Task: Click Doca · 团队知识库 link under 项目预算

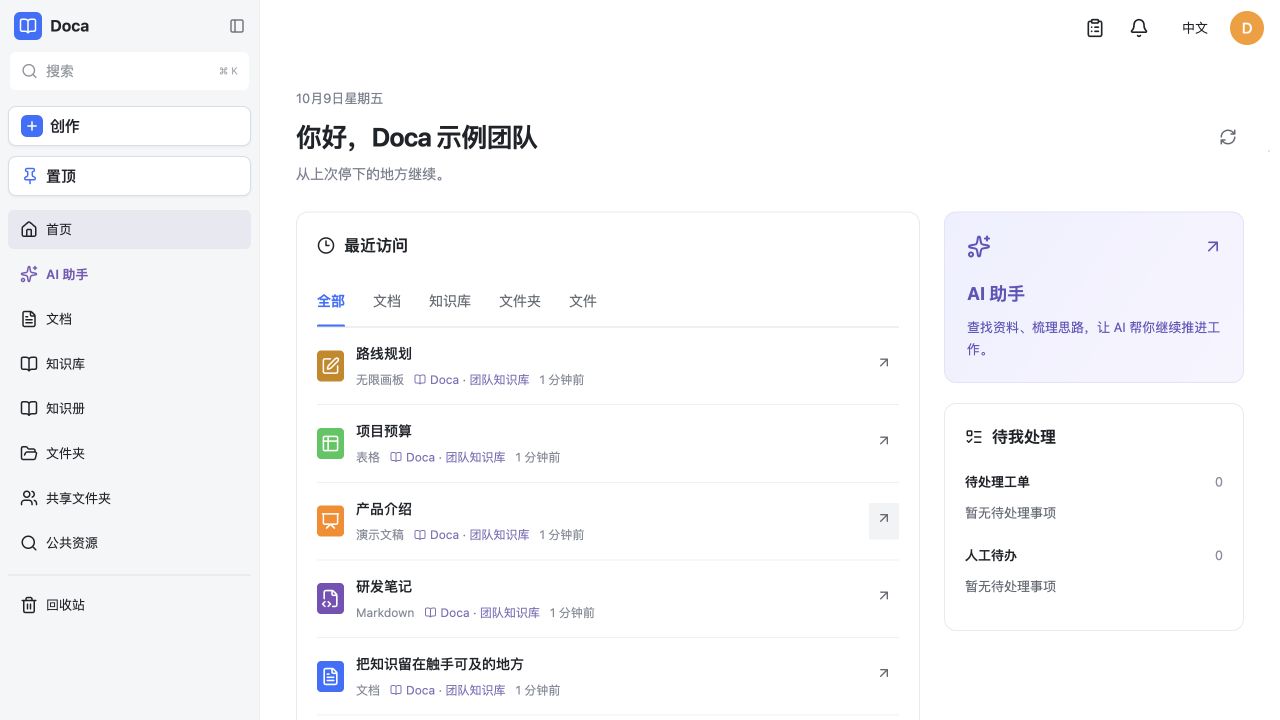Action: click(x=447, y=457)
